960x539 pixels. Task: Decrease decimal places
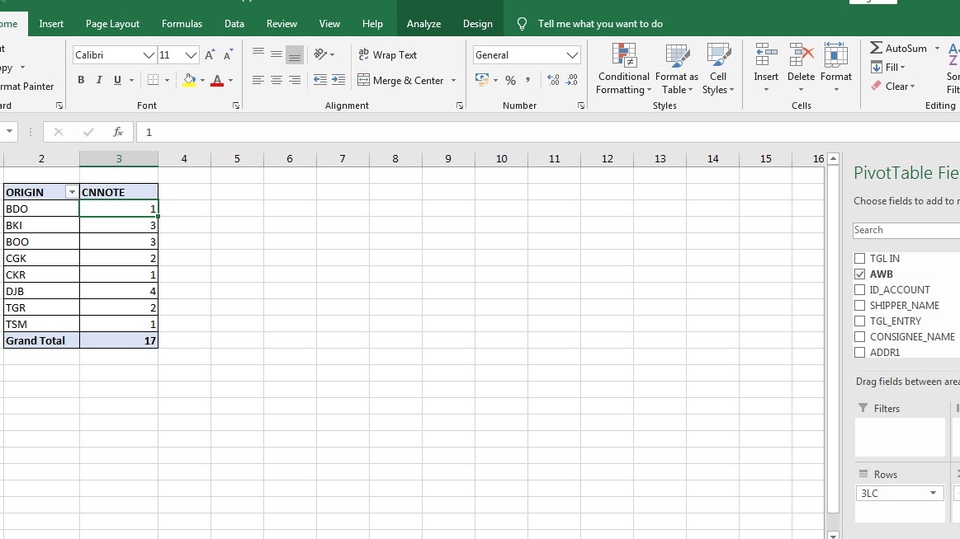tap(572, 80)
